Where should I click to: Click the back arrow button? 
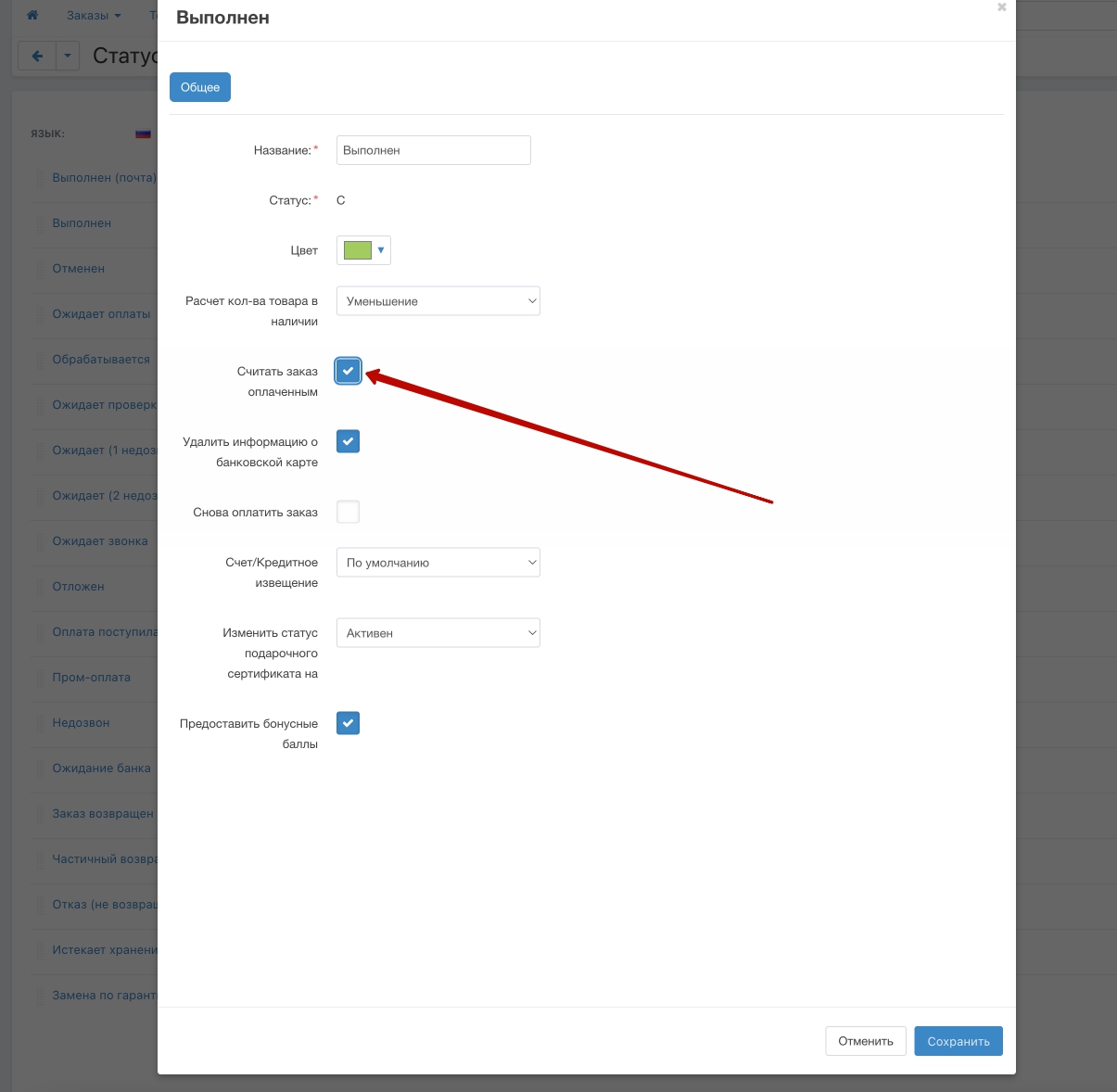click(x=37, y=57)
